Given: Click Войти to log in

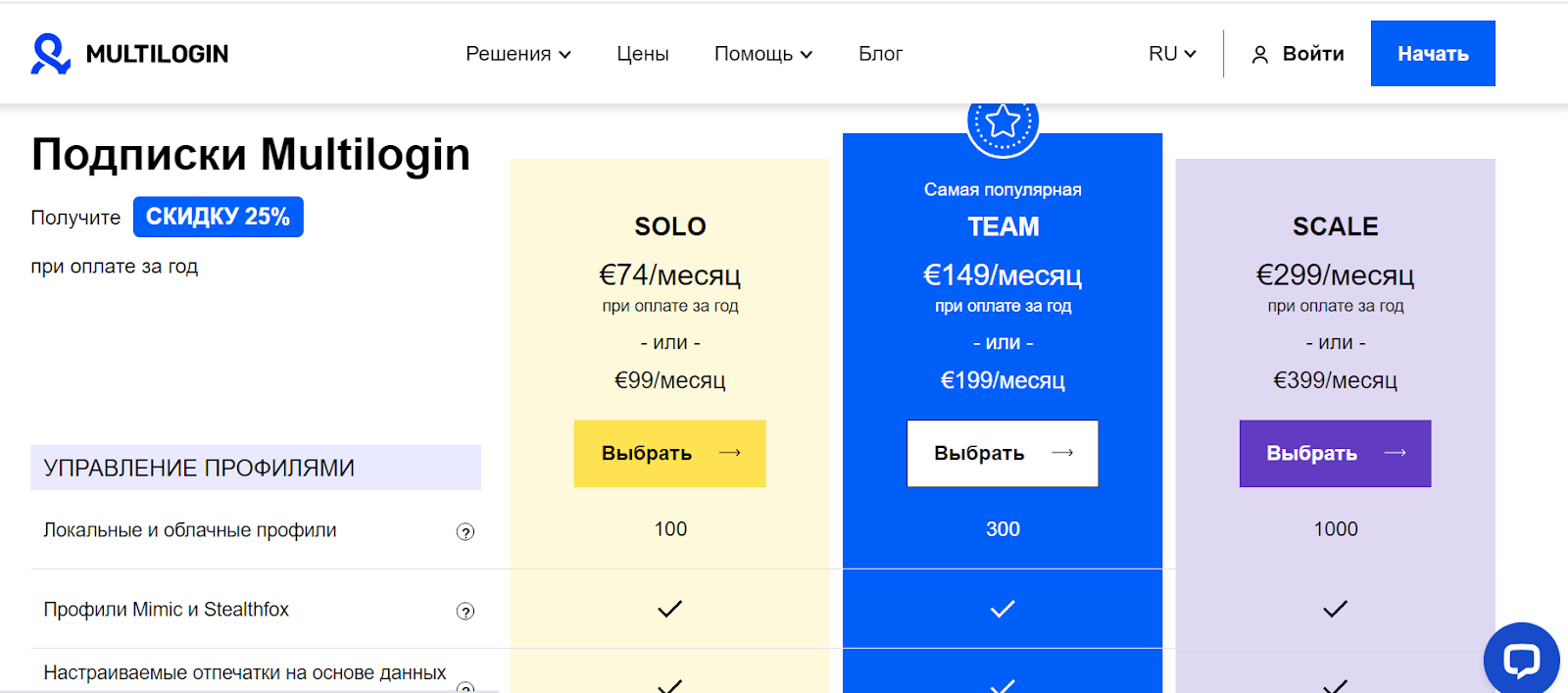Looking at the screenshot, I should (x=1313, y=54).
